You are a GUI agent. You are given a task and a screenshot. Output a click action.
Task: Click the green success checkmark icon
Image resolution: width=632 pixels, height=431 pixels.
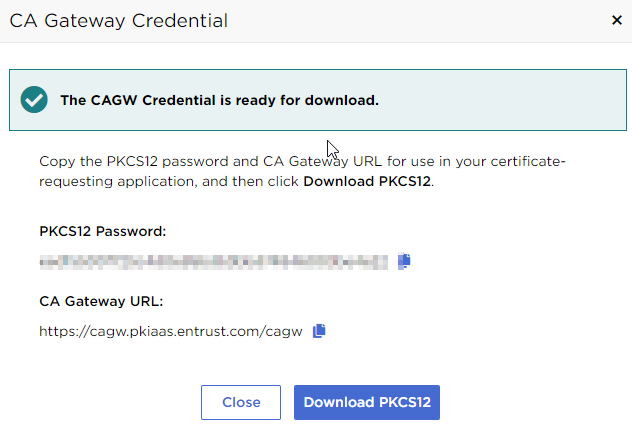pyautogui.click(x=35, y=100)
